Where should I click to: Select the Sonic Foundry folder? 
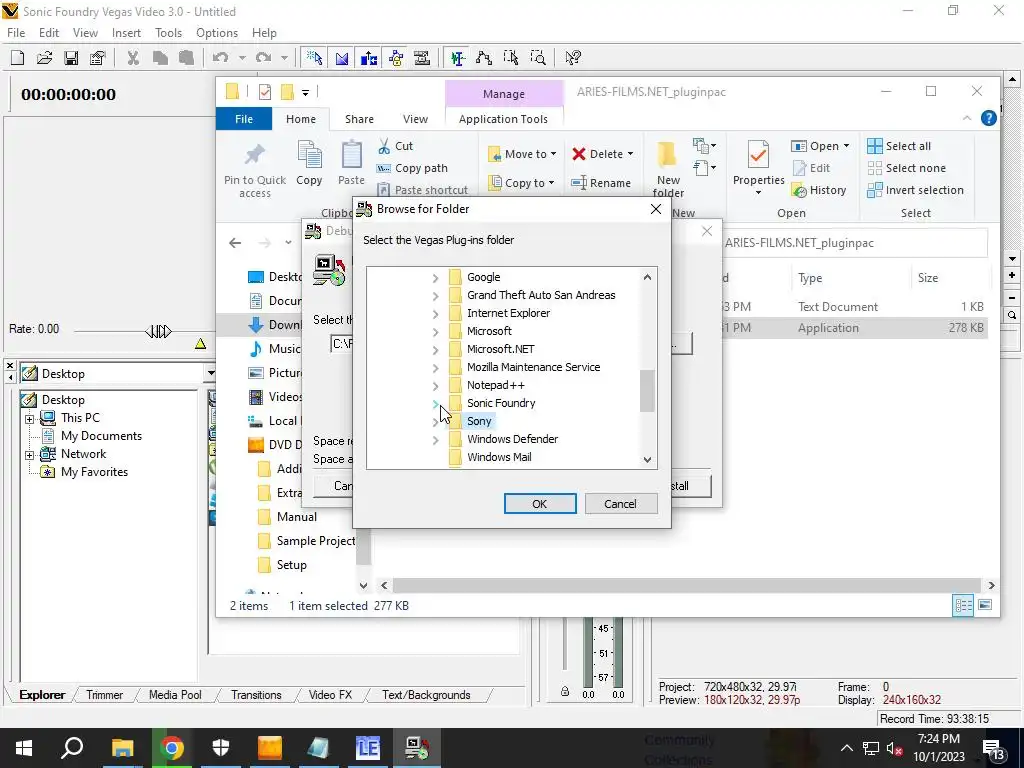pyautogui.click(x=501, y=403)
